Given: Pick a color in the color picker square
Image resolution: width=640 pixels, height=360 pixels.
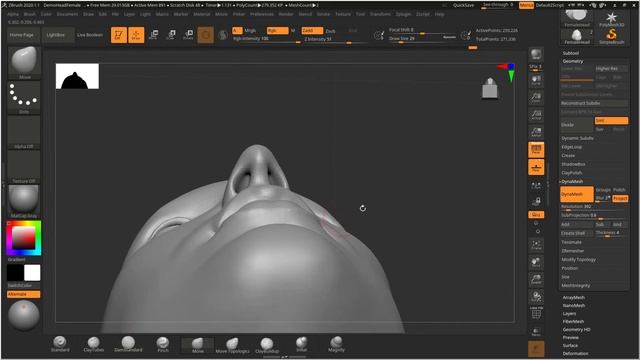Looking at the screenshot, I should [x=23, y=237].
